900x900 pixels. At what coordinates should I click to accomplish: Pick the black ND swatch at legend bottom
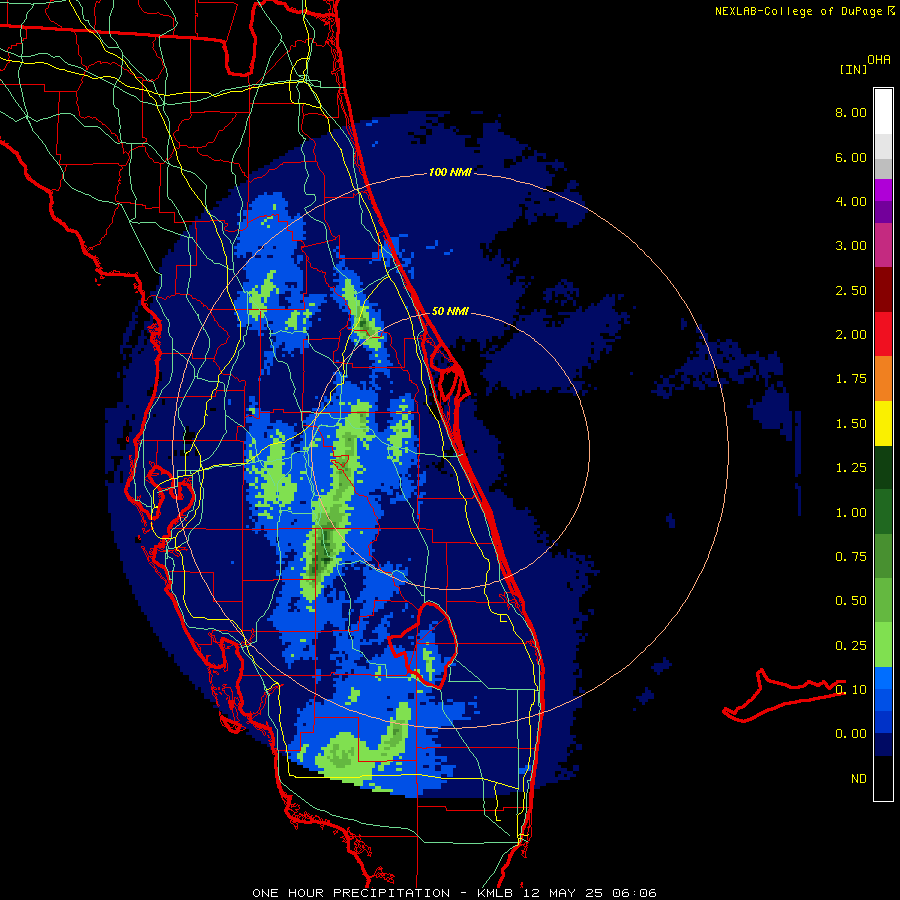(883, 778)
